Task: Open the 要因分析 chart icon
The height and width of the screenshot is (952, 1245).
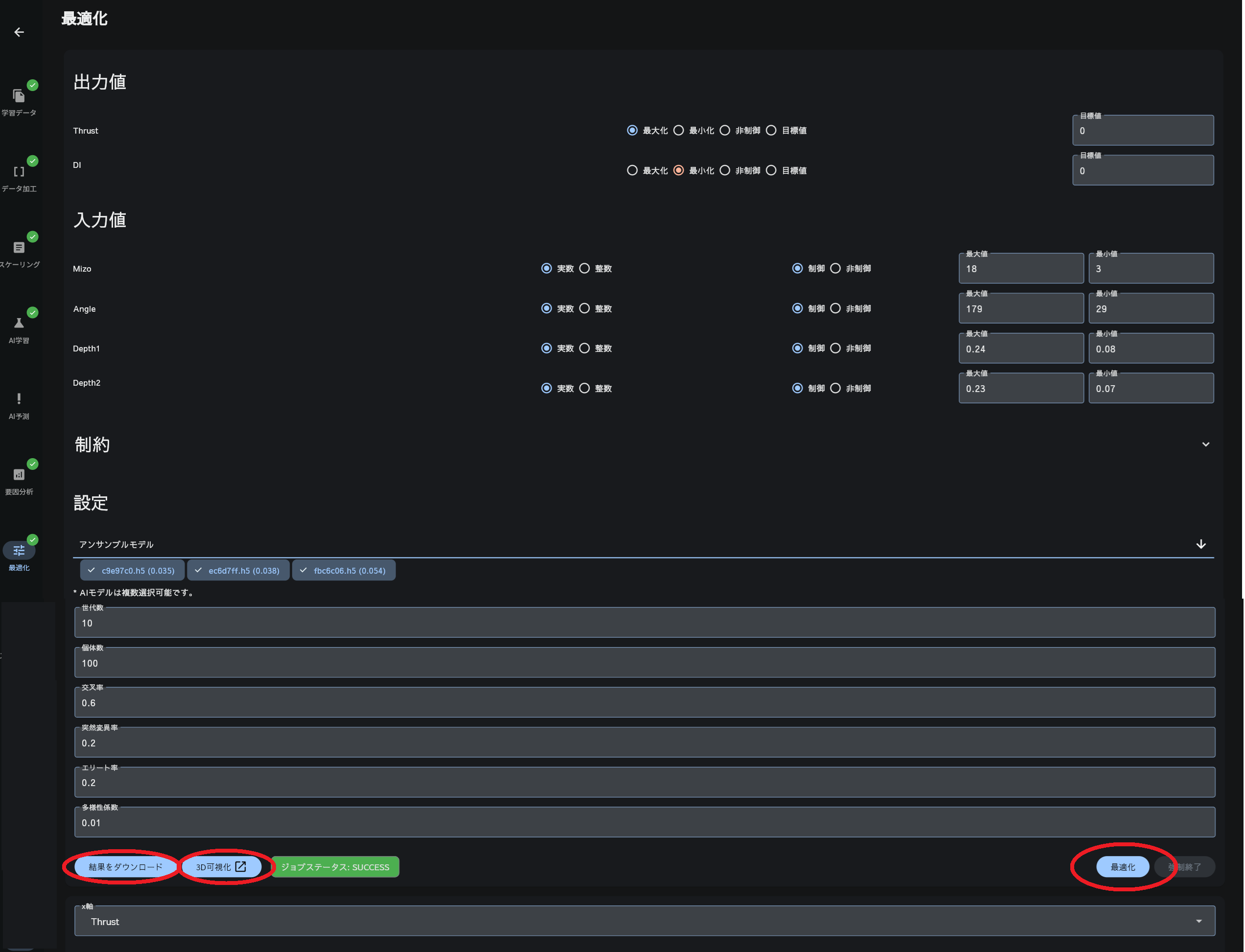Action: tap(19, 475)
